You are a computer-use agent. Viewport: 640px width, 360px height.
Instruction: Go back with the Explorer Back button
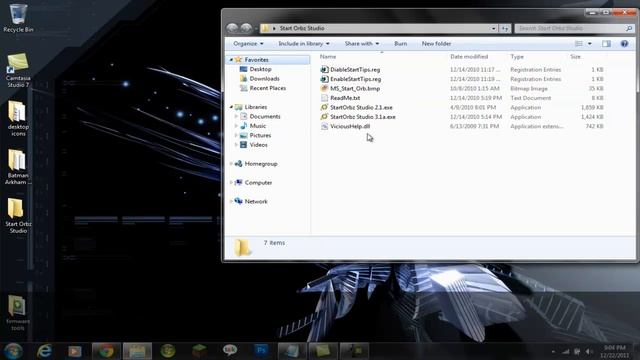coord(232,28)
